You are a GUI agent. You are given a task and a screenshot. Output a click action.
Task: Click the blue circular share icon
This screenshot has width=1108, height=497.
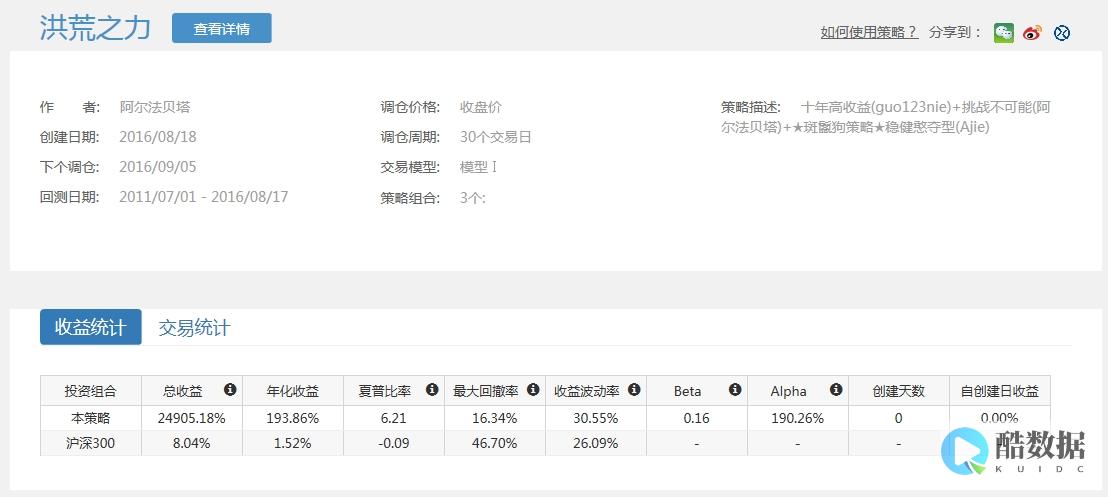(x=1061, y=33)
